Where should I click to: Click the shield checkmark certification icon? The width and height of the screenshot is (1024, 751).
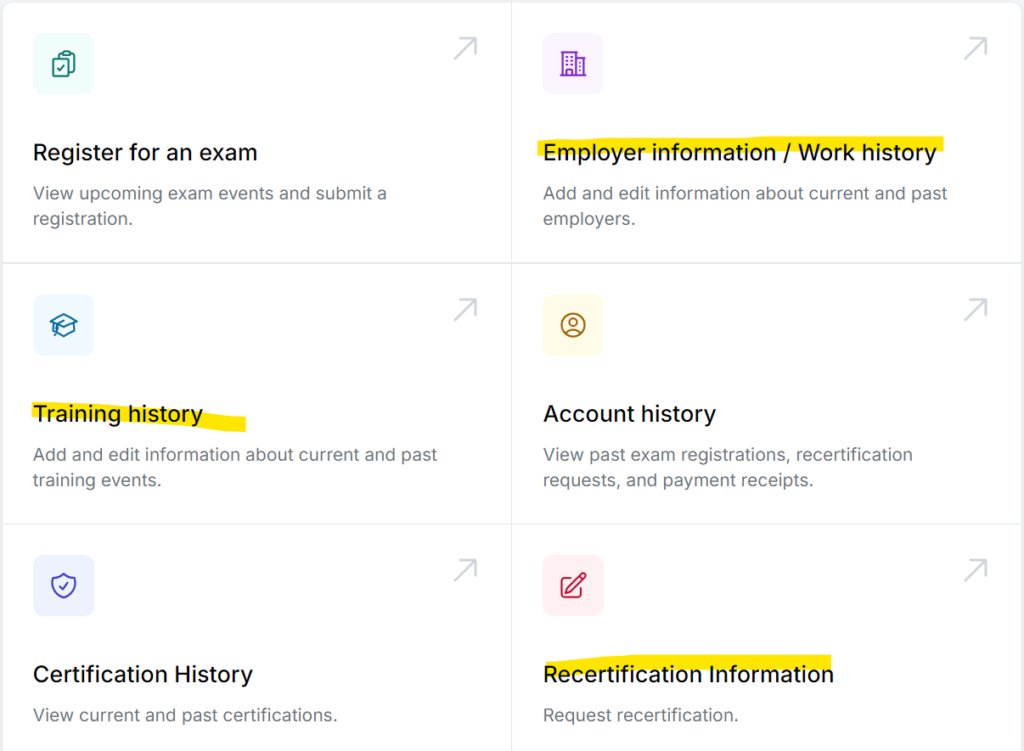(63, 585)
